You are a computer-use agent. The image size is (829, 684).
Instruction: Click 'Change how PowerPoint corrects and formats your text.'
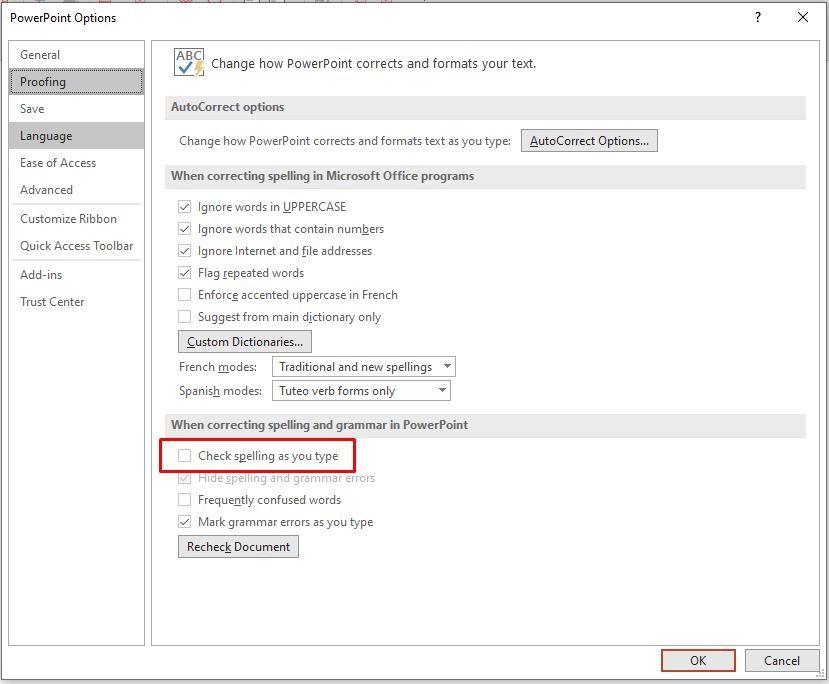pos(373,63)
